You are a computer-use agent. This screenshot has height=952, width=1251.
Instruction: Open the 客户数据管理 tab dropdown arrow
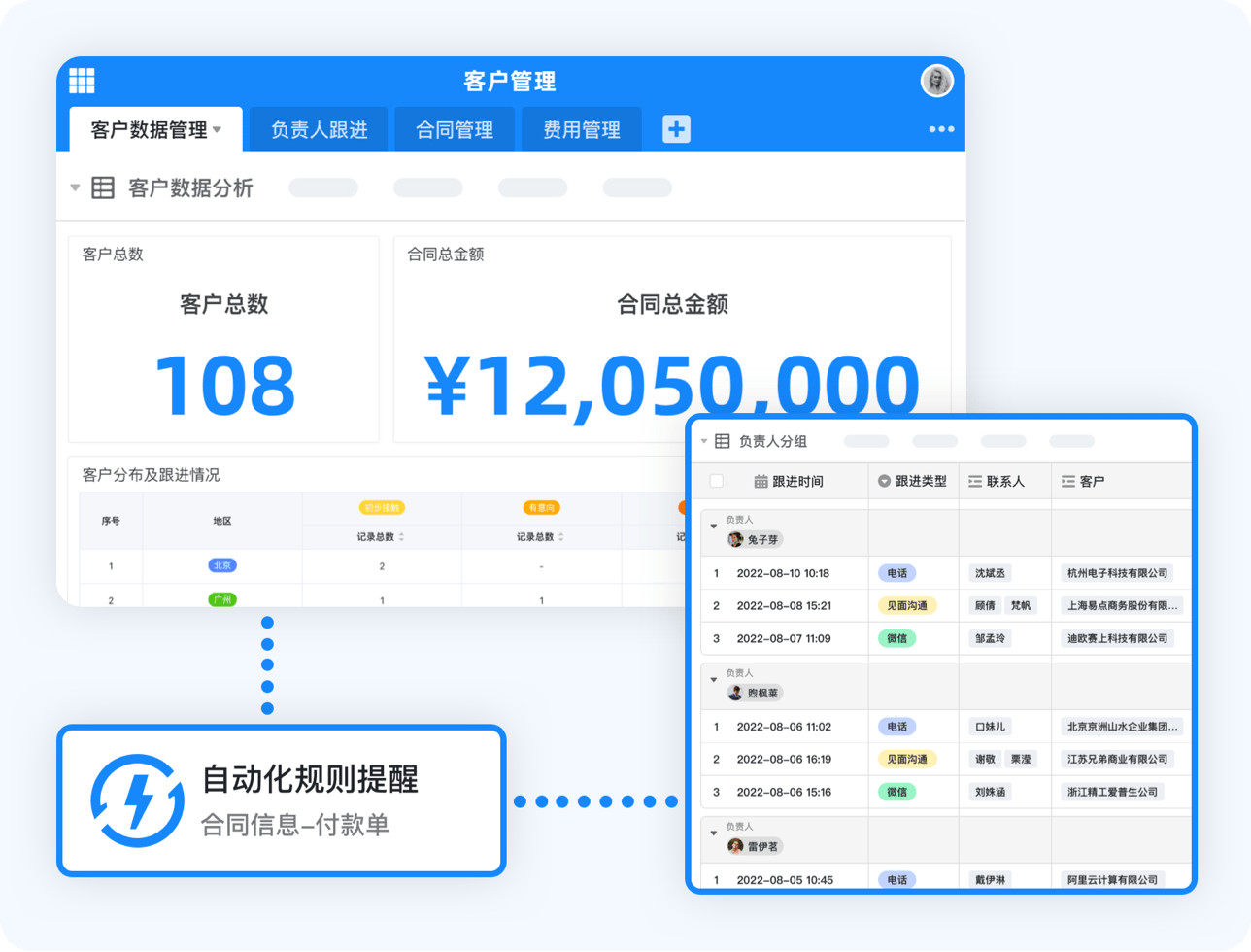(218, 129)
